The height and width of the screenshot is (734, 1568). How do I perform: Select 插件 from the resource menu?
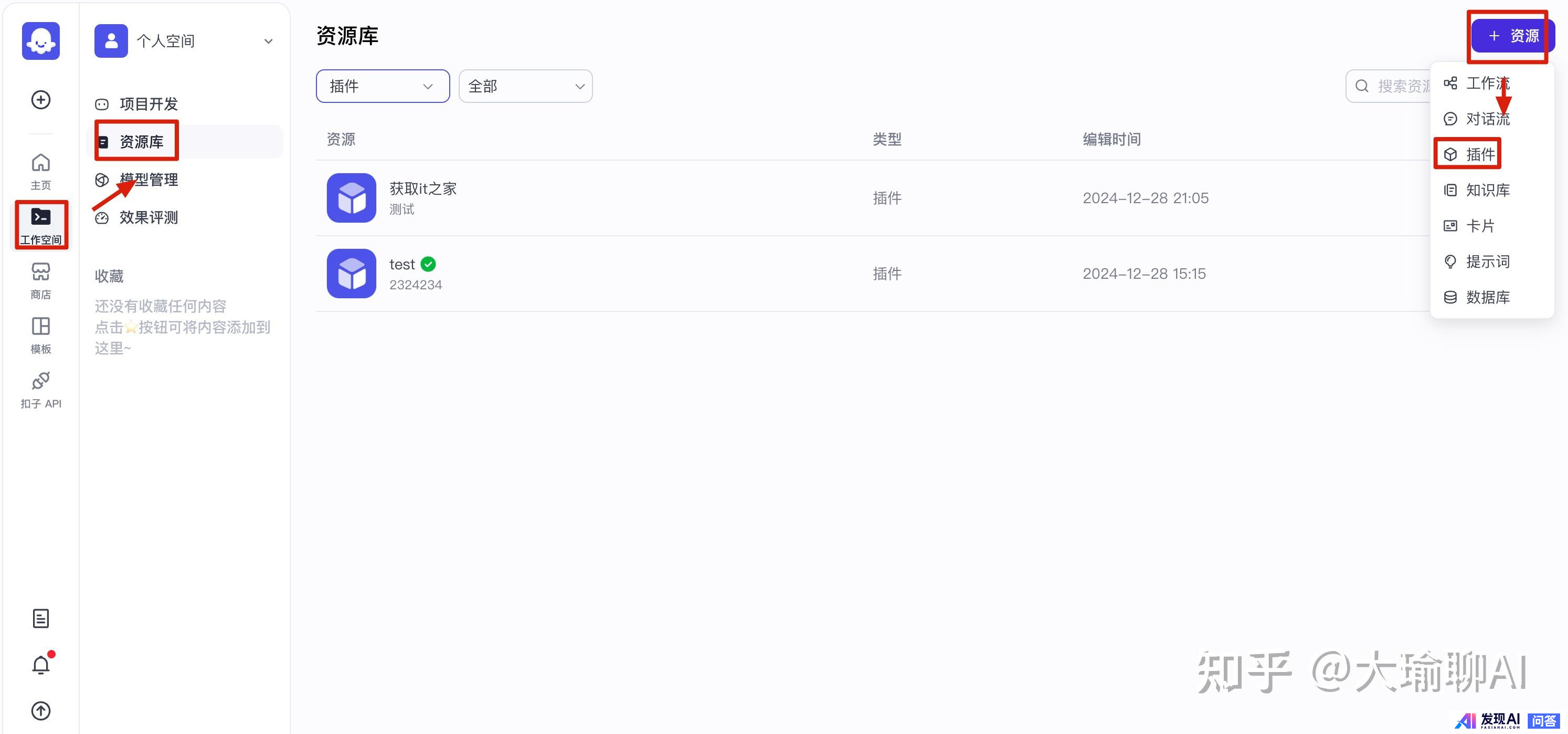point(1479,154)
